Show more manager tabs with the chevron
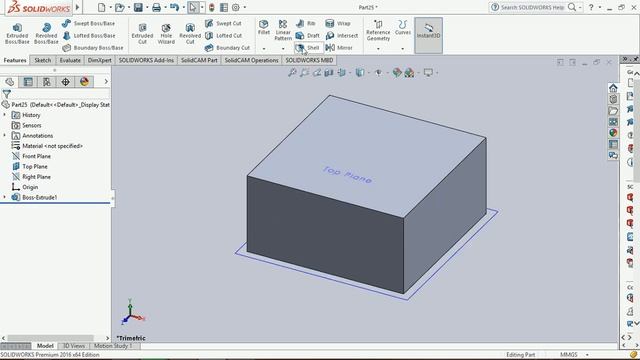Viewport: 640px width, 360px height. [x=106, y=82]
